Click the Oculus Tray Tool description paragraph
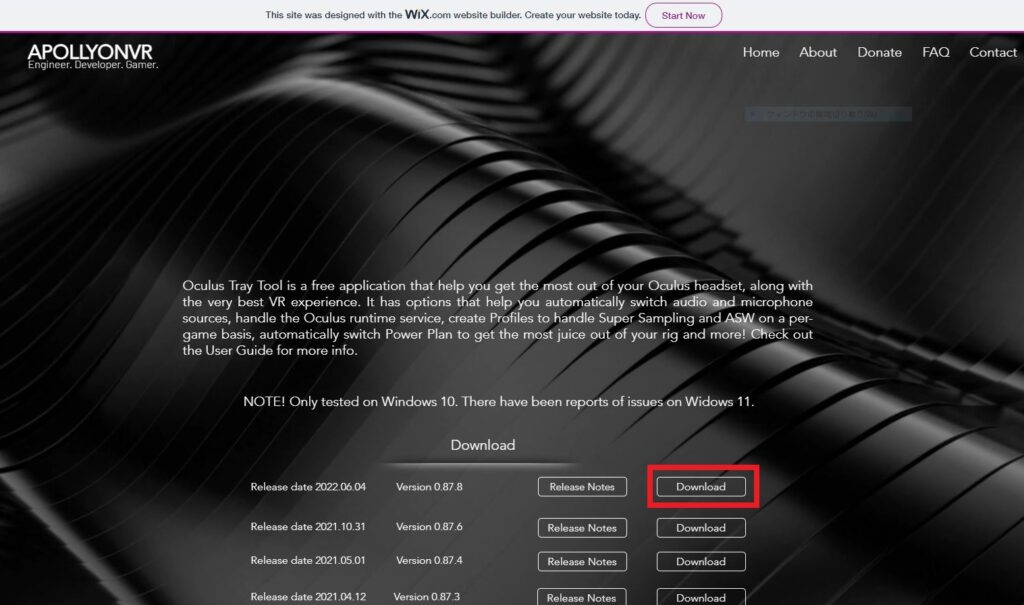This screenshot has width=1024, height=605. tap(498, 318)
